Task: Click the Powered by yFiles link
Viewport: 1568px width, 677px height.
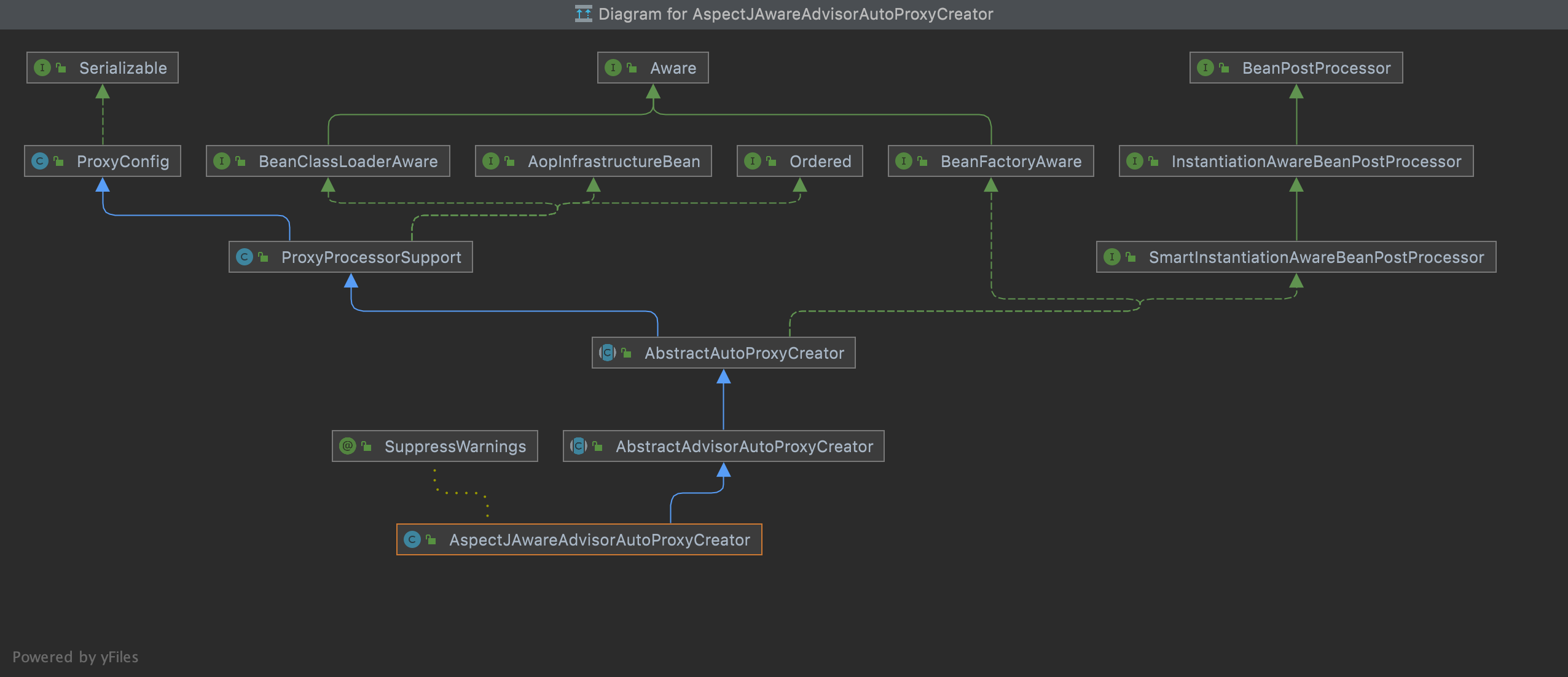Action: (76, 656)
